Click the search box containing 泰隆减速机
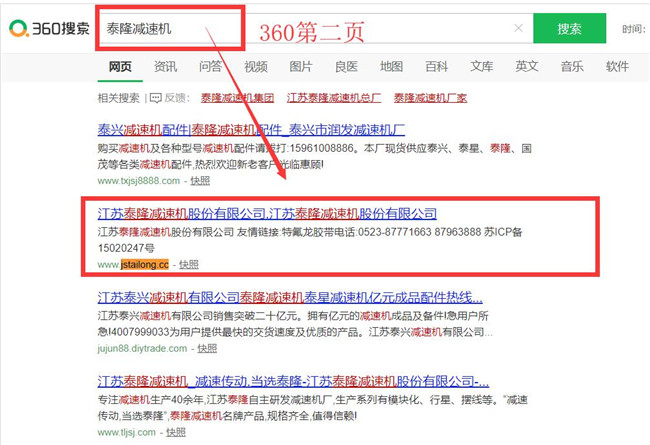 tap(170, 29)
